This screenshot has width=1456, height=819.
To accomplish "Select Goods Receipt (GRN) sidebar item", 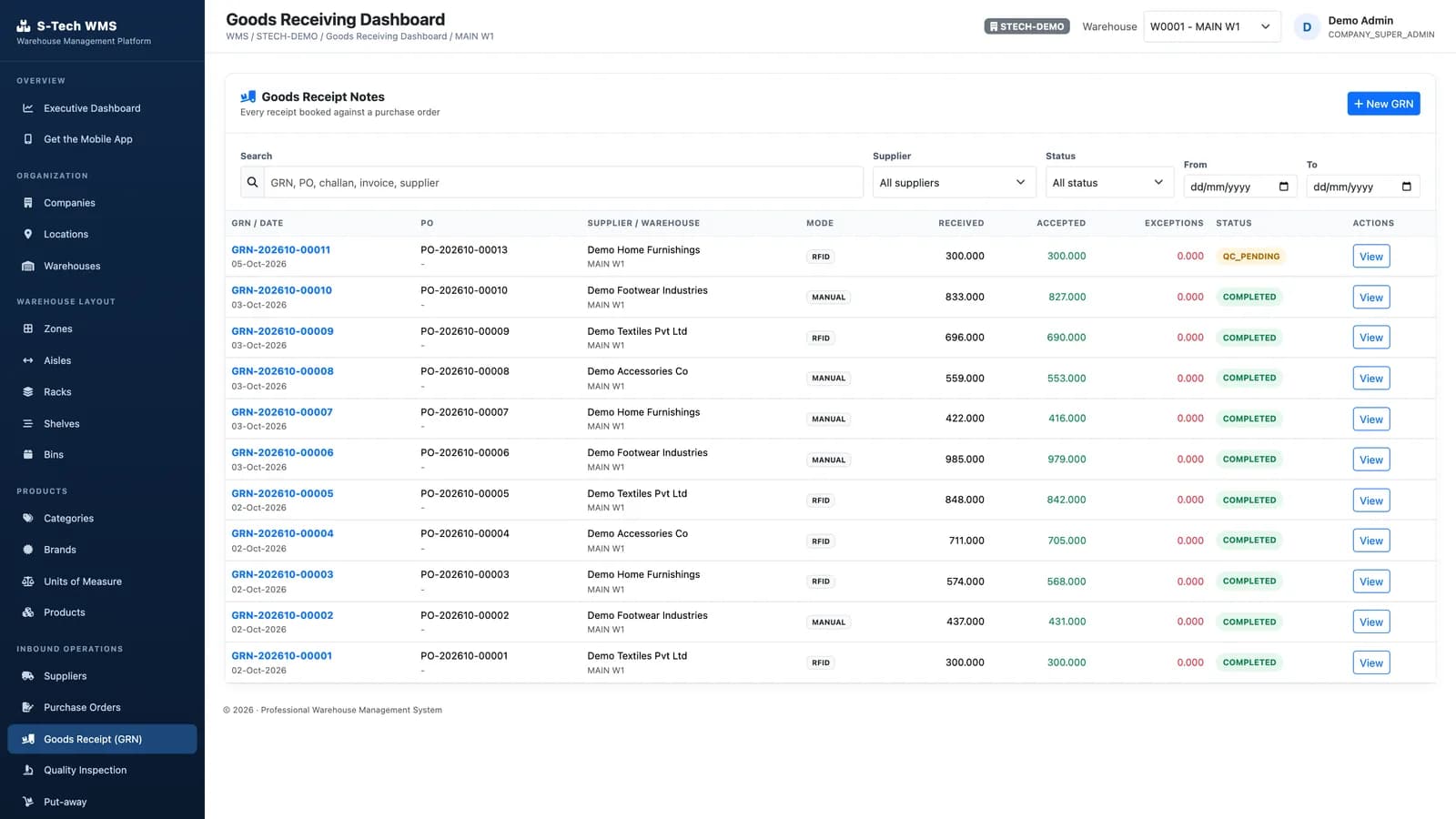I will coord(102,739).
